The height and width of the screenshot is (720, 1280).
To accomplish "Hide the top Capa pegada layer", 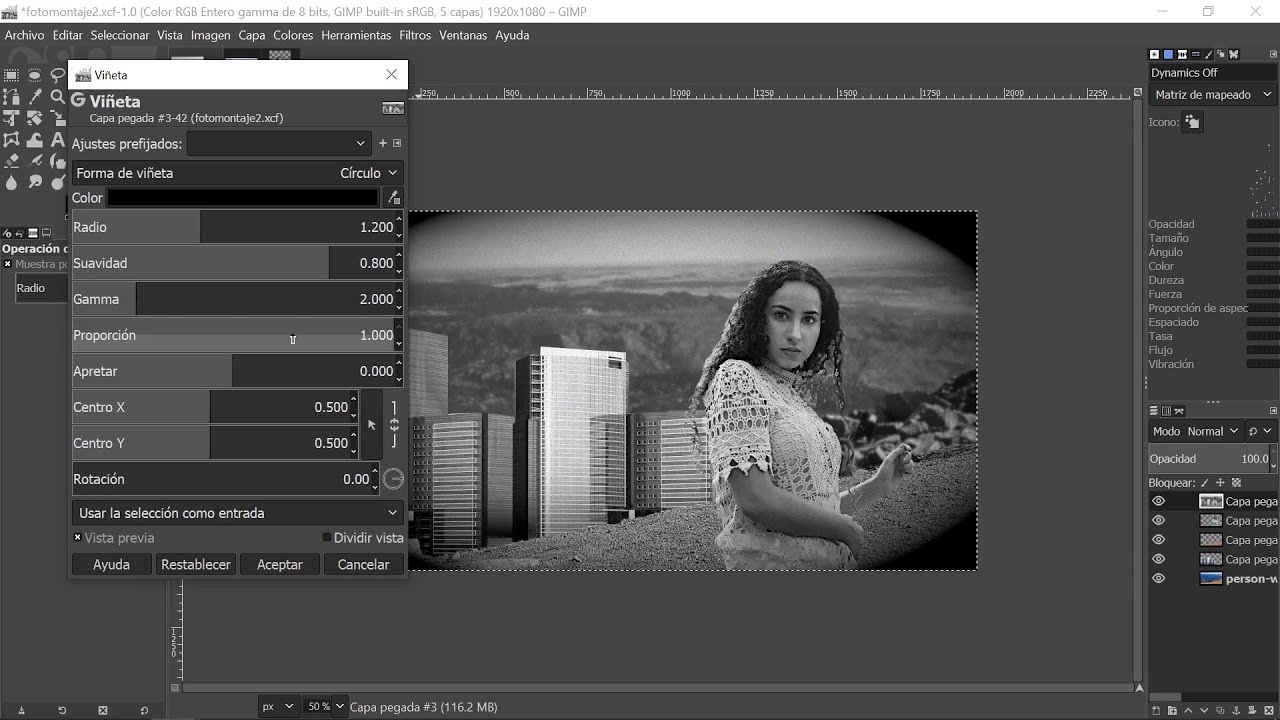I will coord(1158,502).
